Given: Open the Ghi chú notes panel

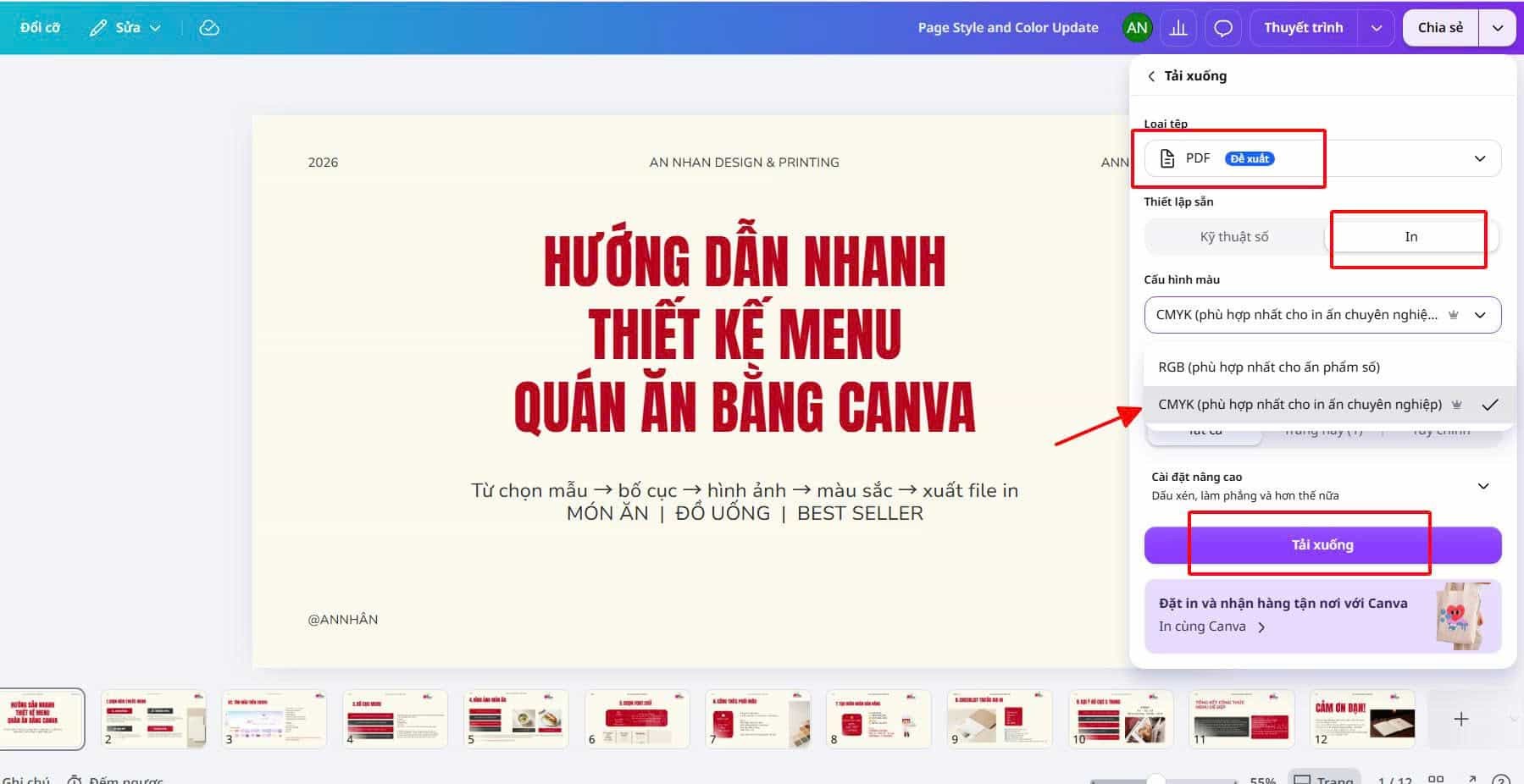Looking at the screenshot, I should [x=25, y=779].
